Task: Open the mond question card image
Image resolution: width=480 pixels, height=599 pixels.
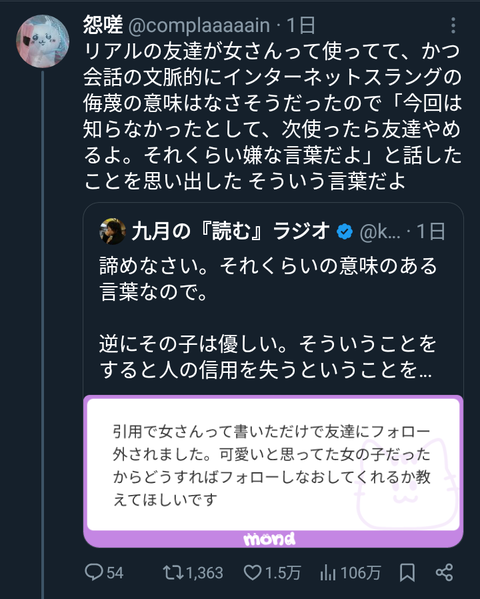Action: 273,471
